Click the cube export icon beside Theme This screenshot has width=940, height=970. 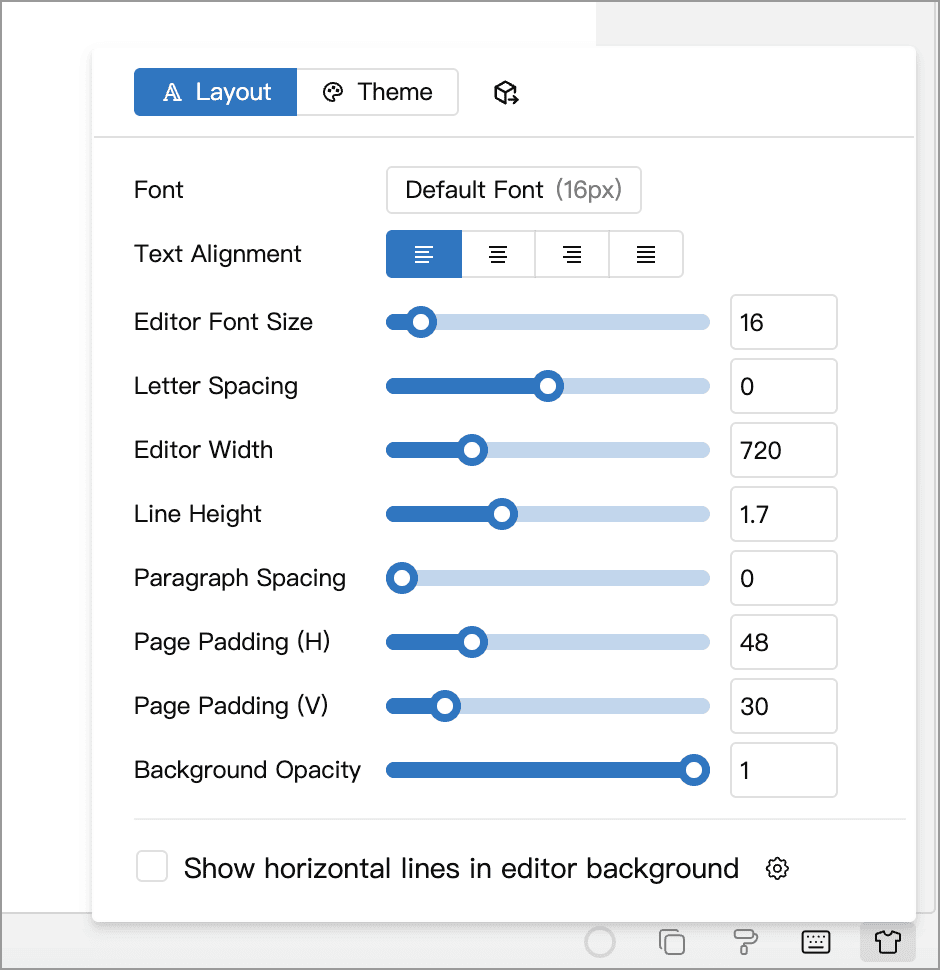506,93
